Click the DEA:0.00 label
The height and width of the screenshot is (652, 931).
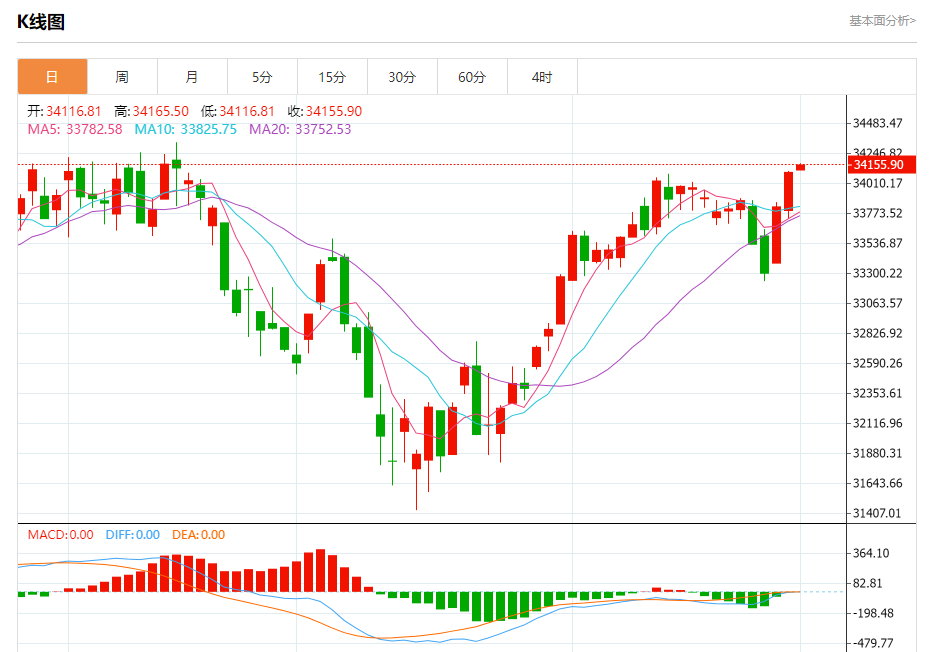(198, 534)
